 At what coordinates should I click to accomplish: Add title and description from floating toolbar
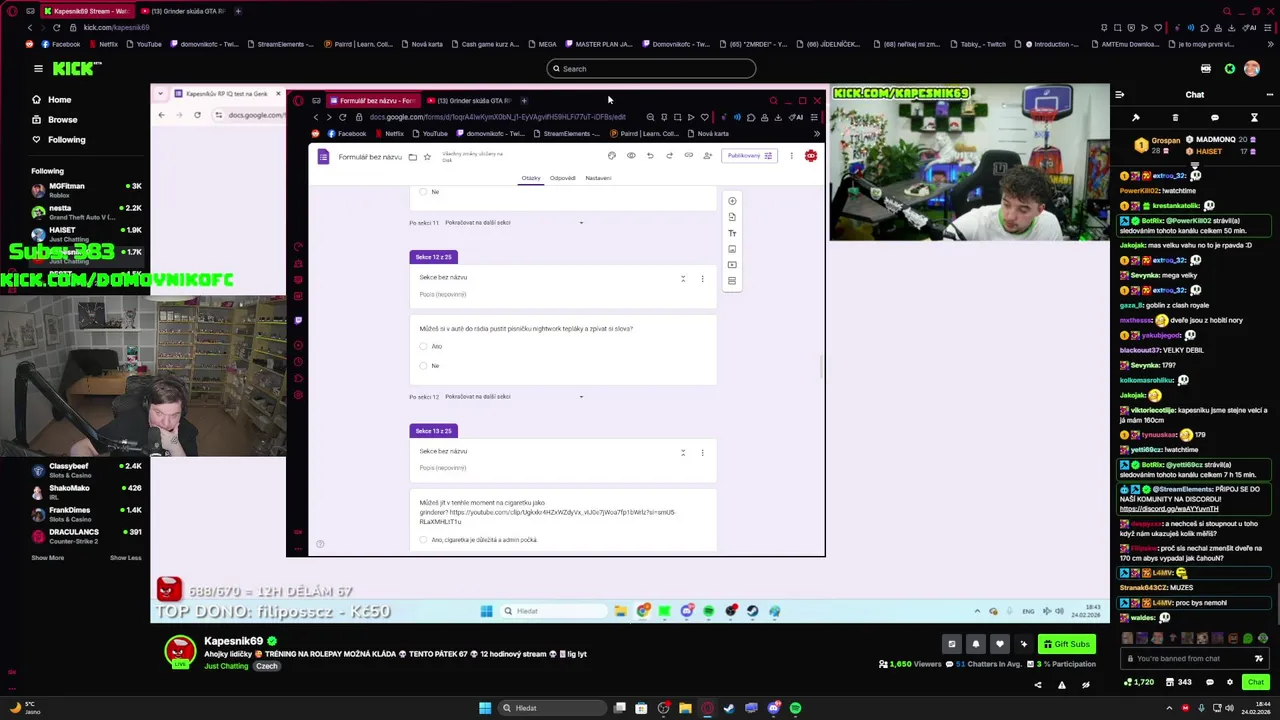click(x=732, y=233)
